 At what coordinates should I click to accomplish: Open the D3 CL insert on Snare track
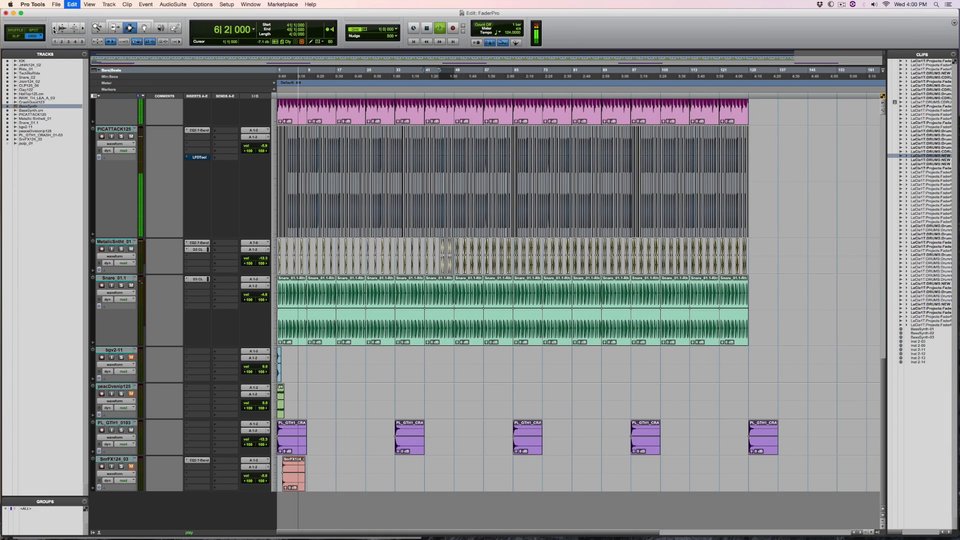tap(198, 279)
